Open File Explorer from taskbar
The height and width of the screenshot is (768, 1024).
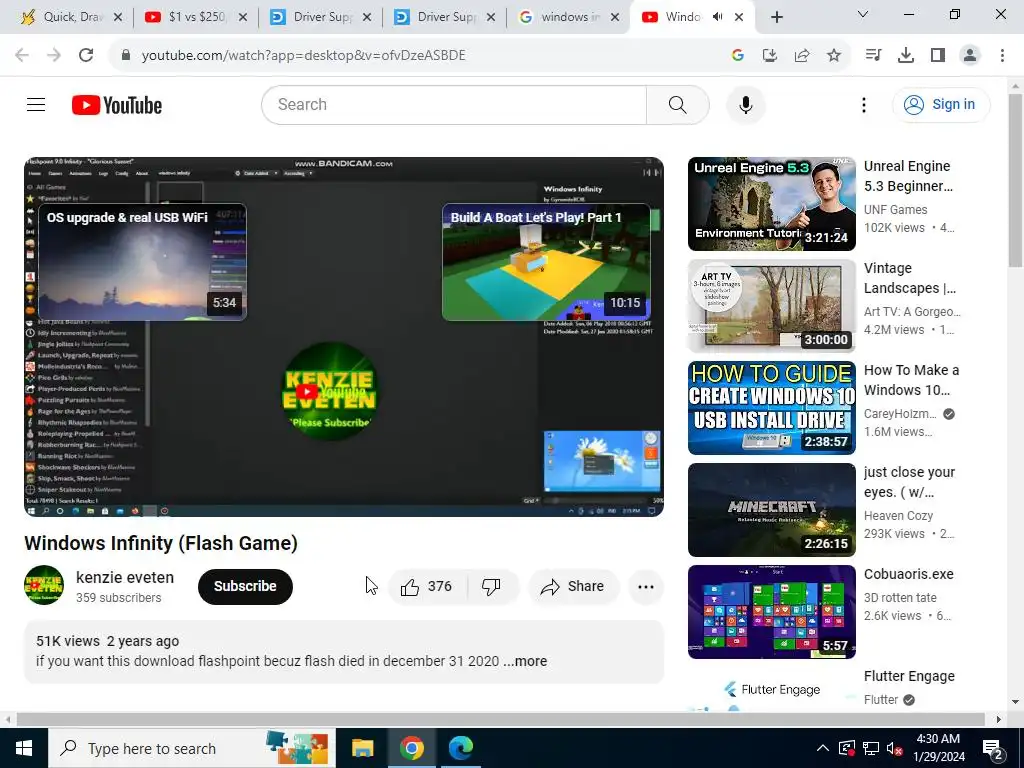(x=362, y=748)
